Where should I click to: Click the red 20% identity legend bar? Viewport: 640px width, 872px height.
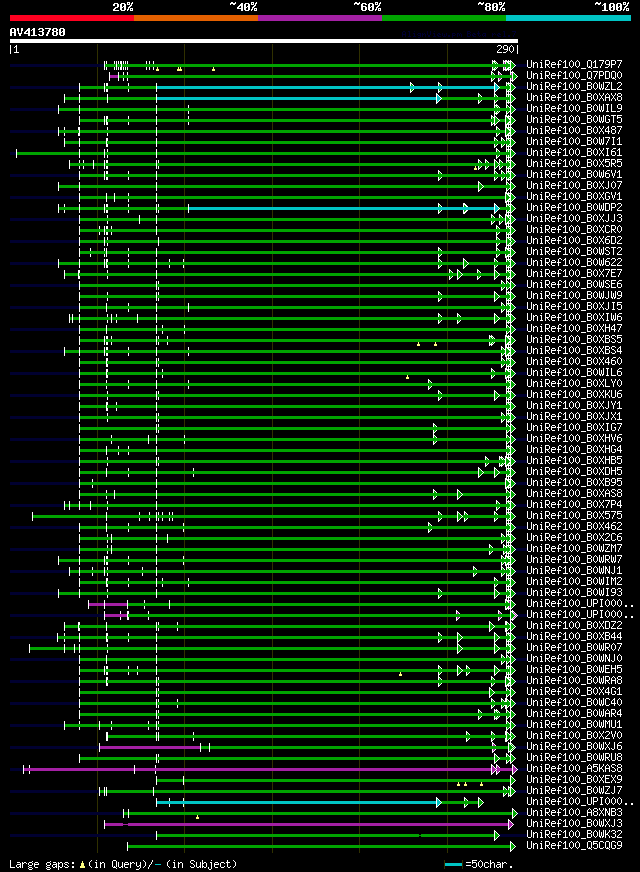coord(72,18)
